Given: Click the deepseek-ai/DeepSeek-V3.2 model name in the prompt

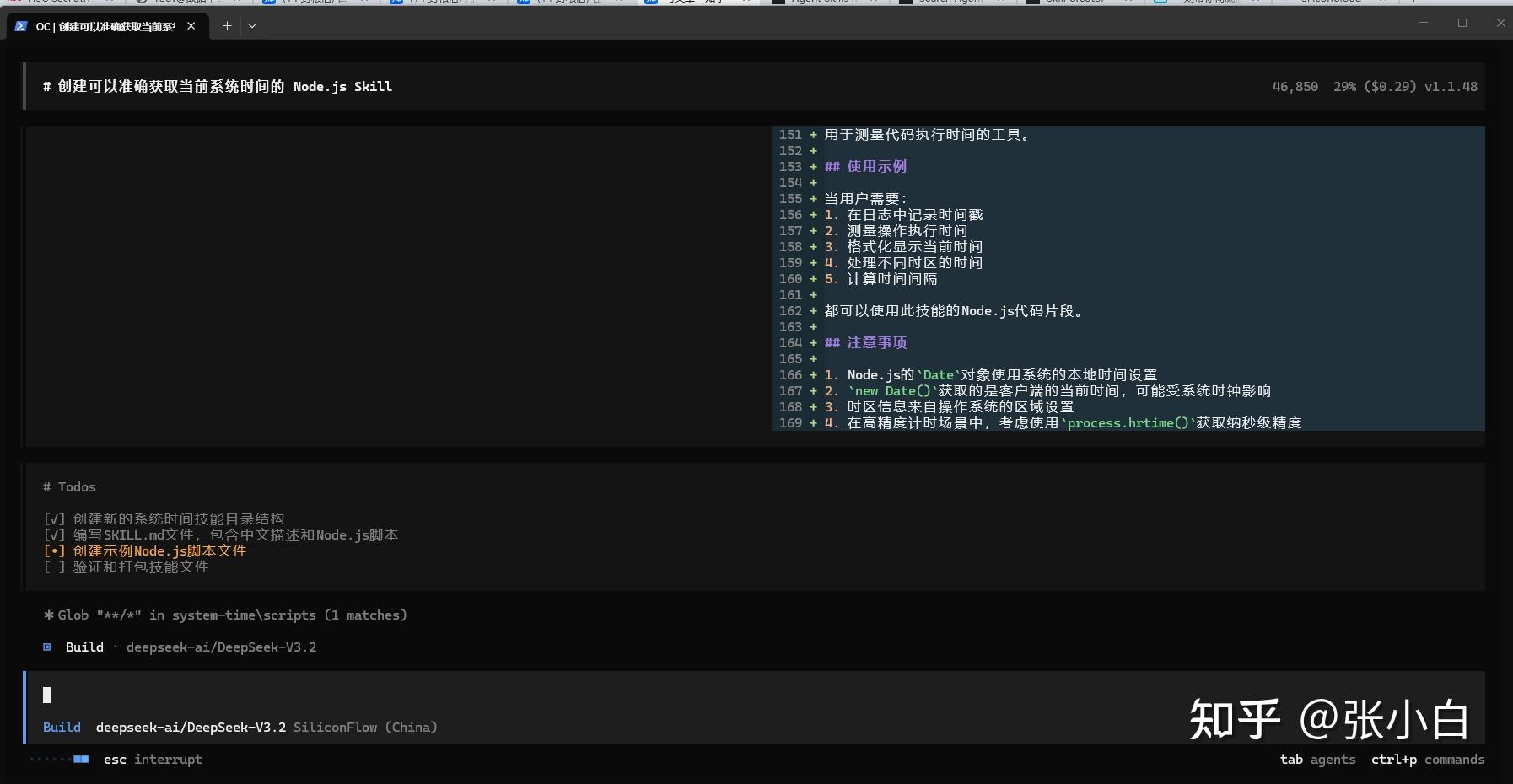Looking at the screenshot, I should click(191, 728).
